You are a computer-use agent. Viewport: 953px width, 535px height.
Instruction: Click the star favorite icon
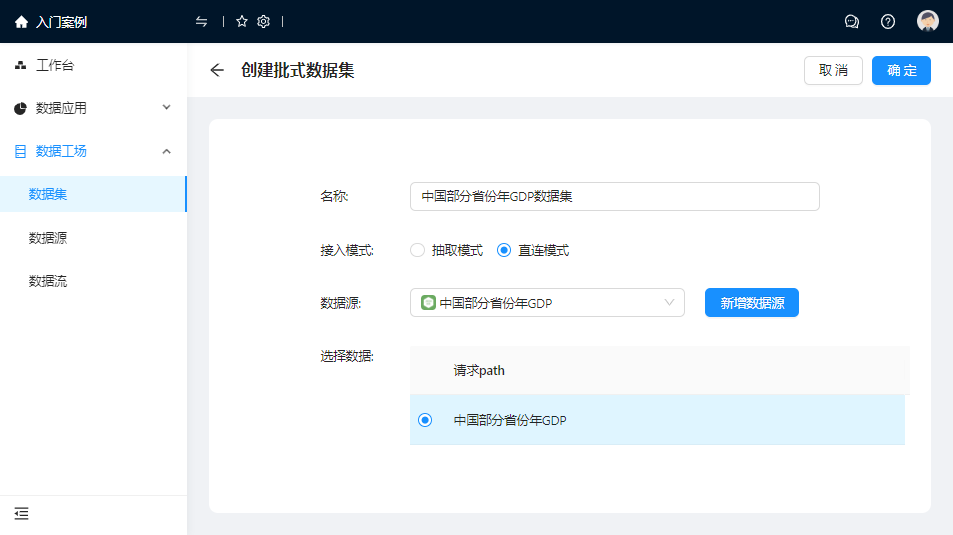click(x=241, y=22)
